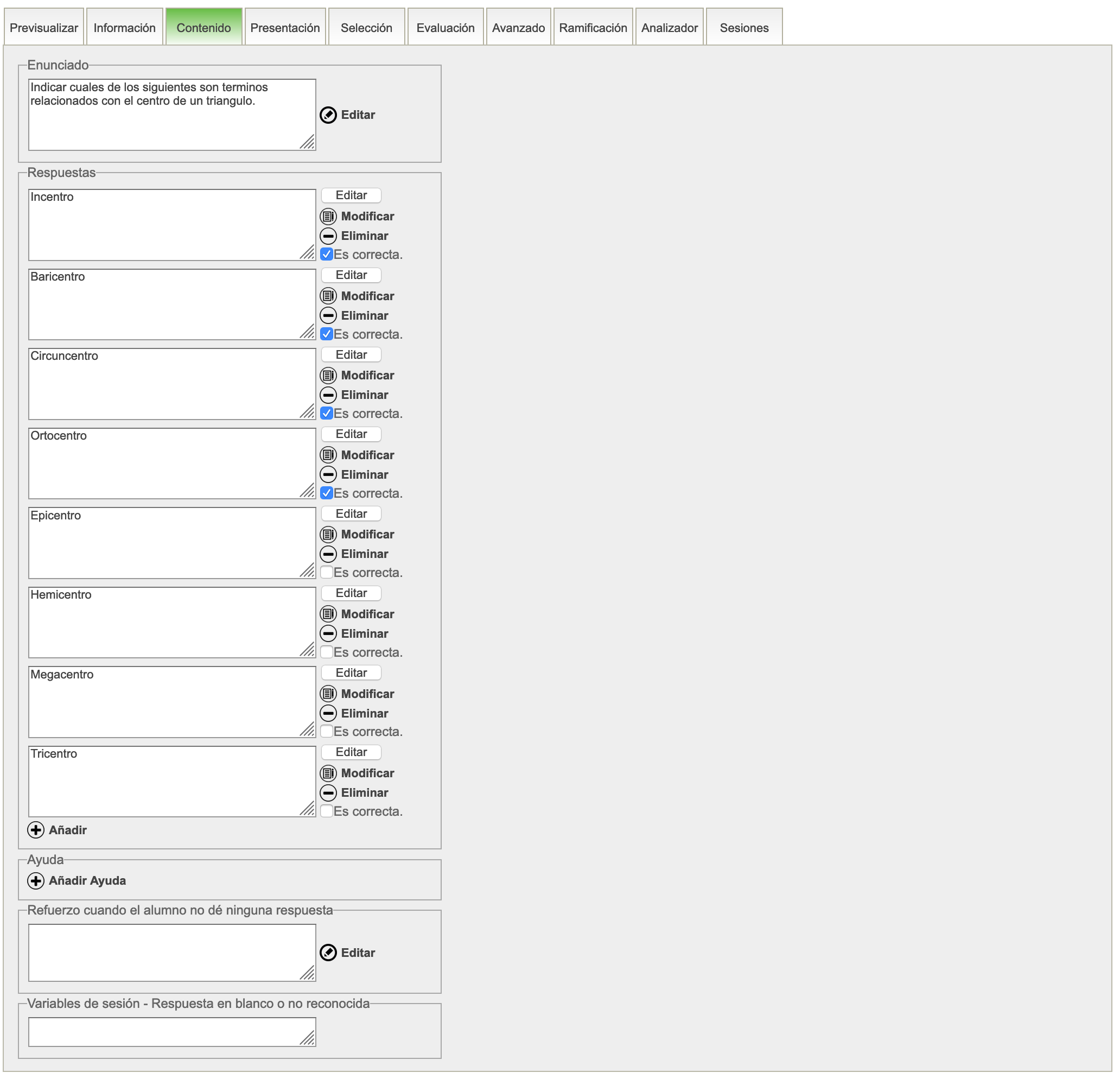Click the Añadir plus icon under answers
Viewport: 1120px width, 1079px height.
click(x=35, y=830)
